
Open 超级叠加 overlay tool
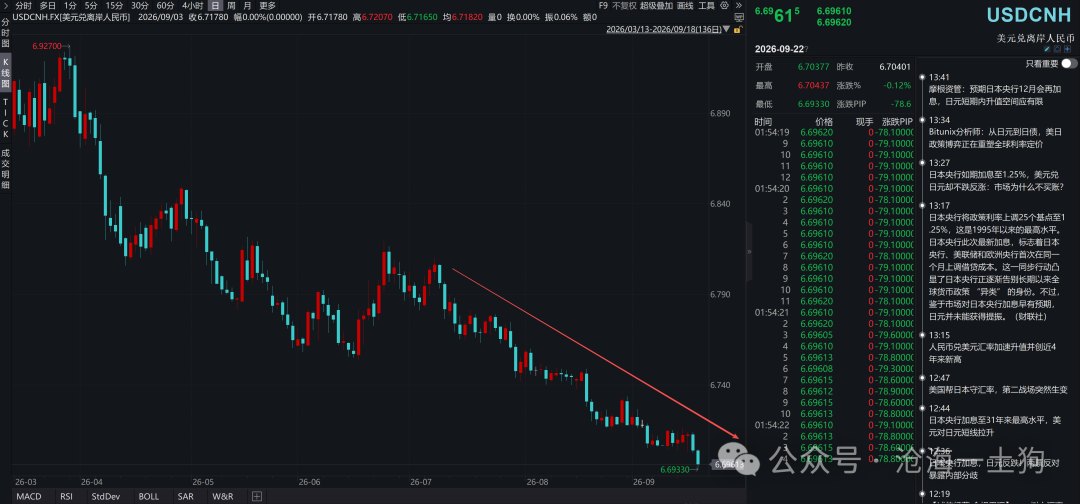(x=656, y=5)
